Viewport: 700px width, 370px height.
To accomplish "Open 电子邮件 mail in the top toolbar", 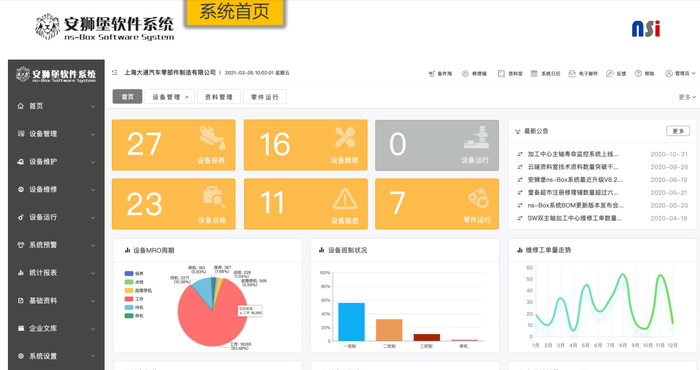I will point(583,74).
